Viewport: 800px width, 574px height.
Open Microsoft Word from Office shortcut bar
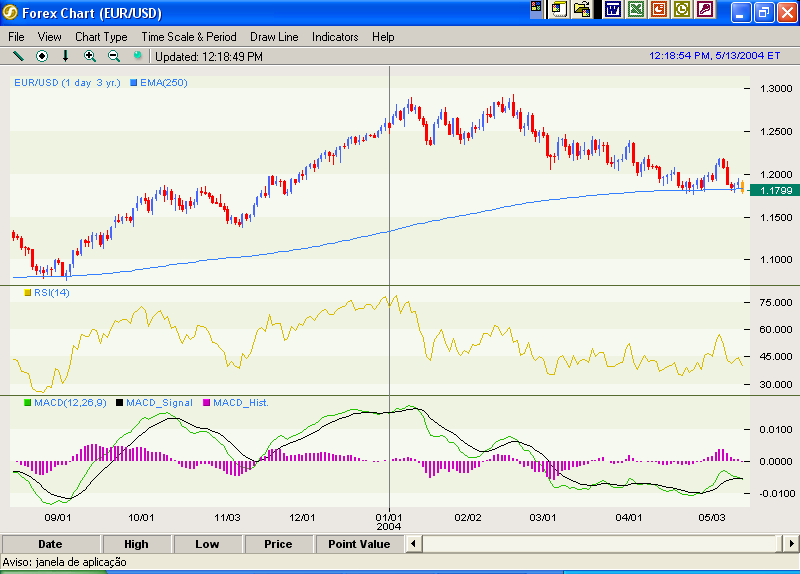coord(612,9)
